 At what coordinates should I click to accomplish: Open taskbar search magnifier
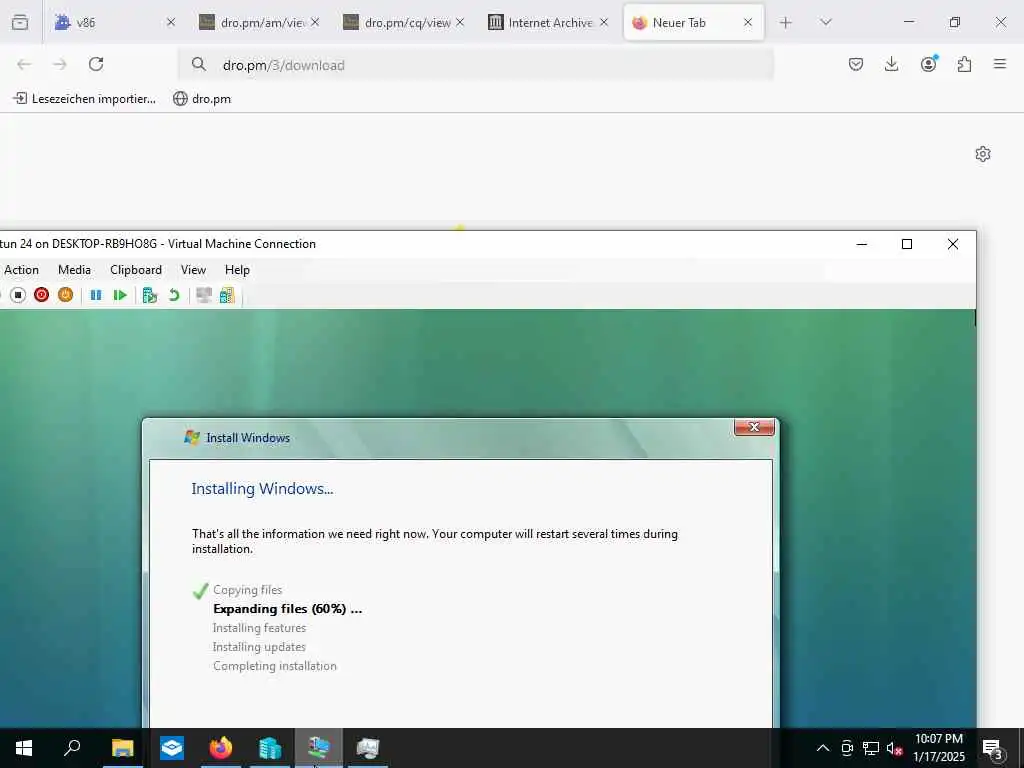click(72, 748)
